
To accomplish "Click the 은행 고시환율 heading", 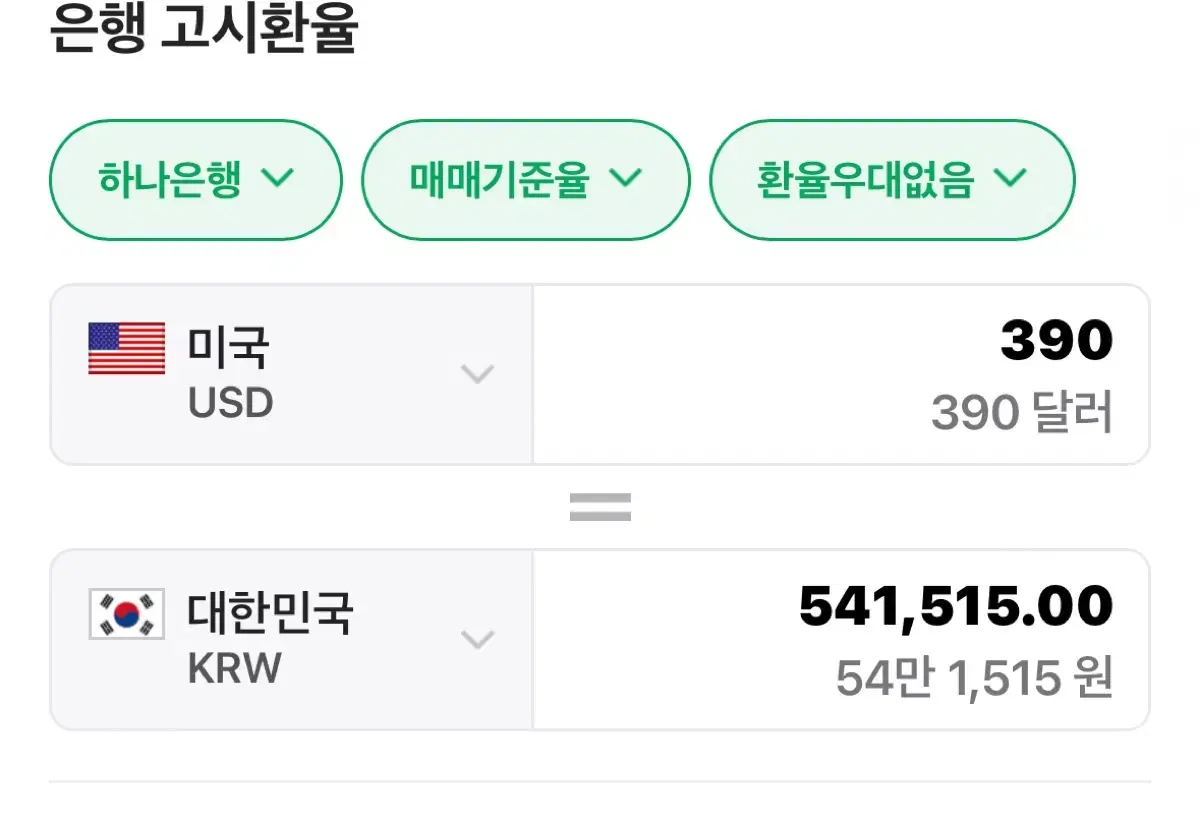I will point(203,32).
